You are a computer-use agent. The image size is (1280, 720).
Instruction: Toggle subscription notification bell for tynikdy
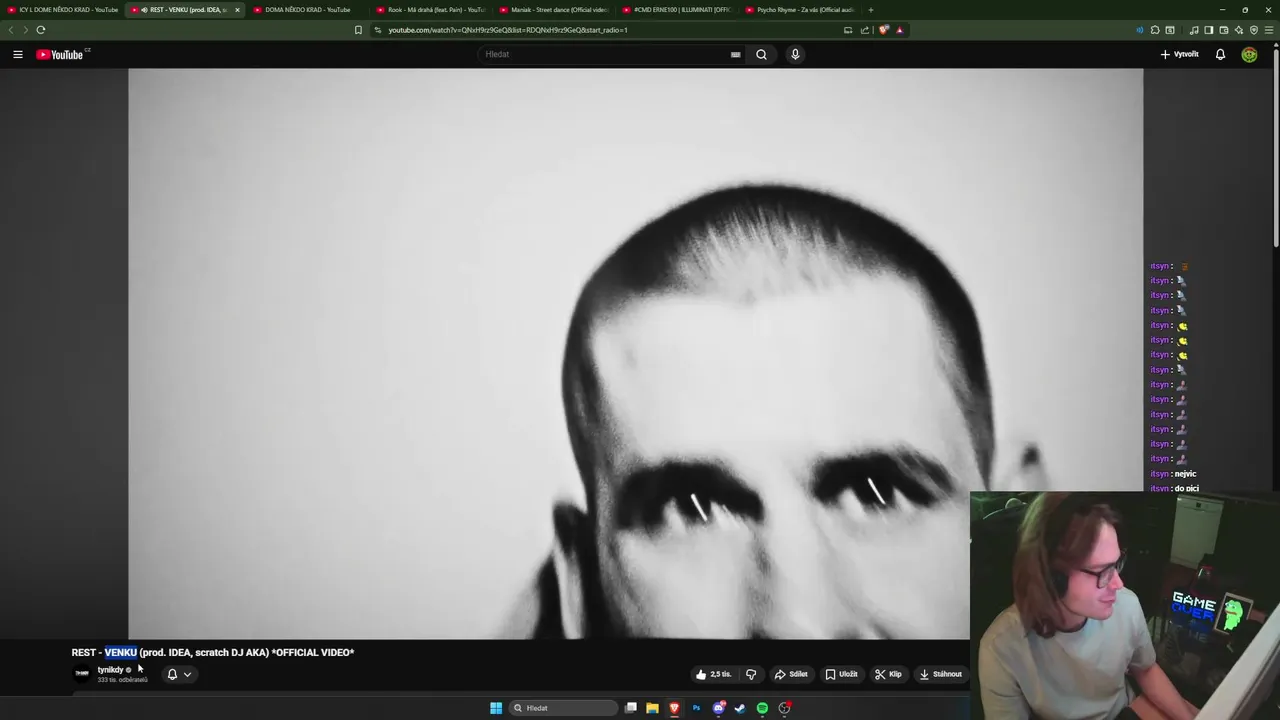pos(172,674)
